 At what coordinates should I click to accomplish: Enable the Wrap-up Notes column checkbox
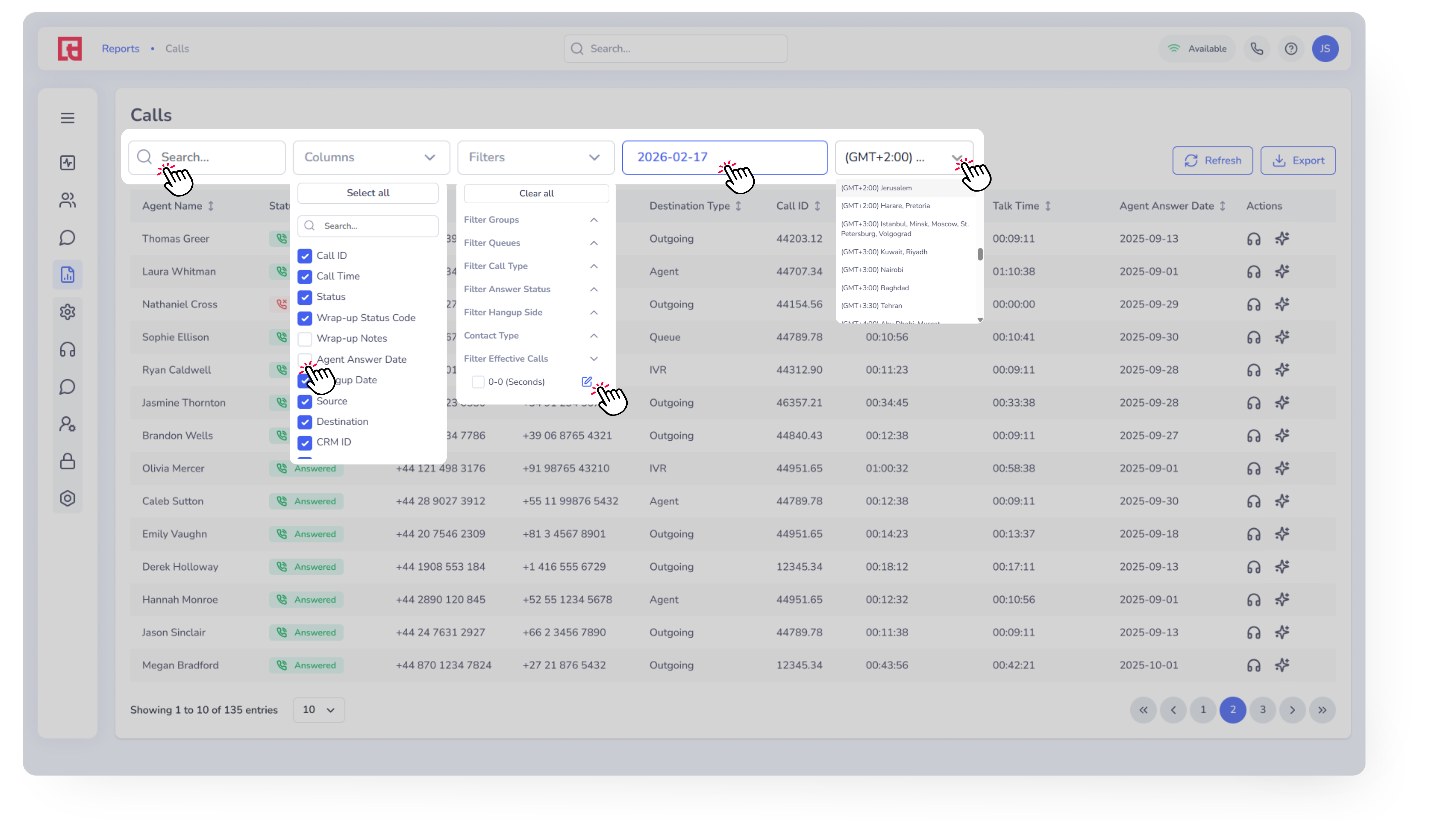click(305, 338)
